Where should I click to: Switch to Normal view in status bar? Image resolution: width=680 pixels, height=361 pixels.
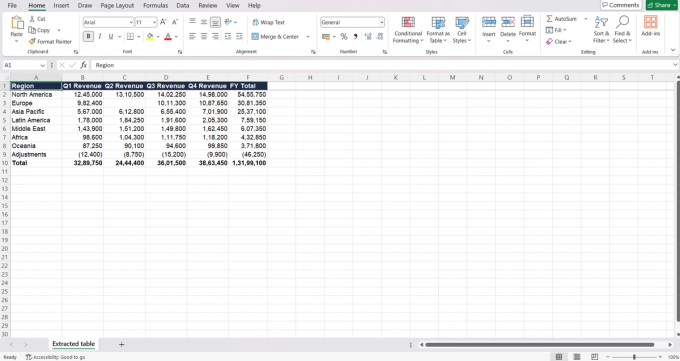559,357
